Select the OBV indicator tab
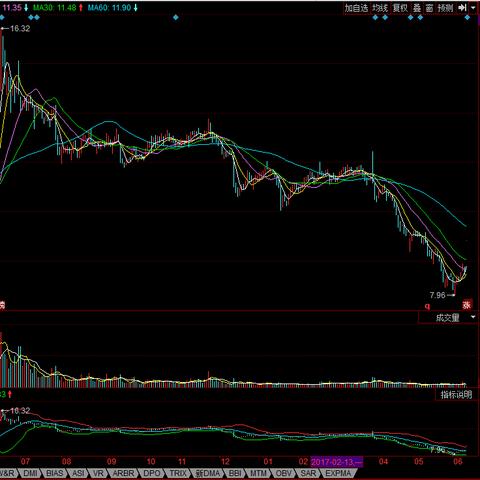This screenshot has width=480, height=480. [284, 473]
